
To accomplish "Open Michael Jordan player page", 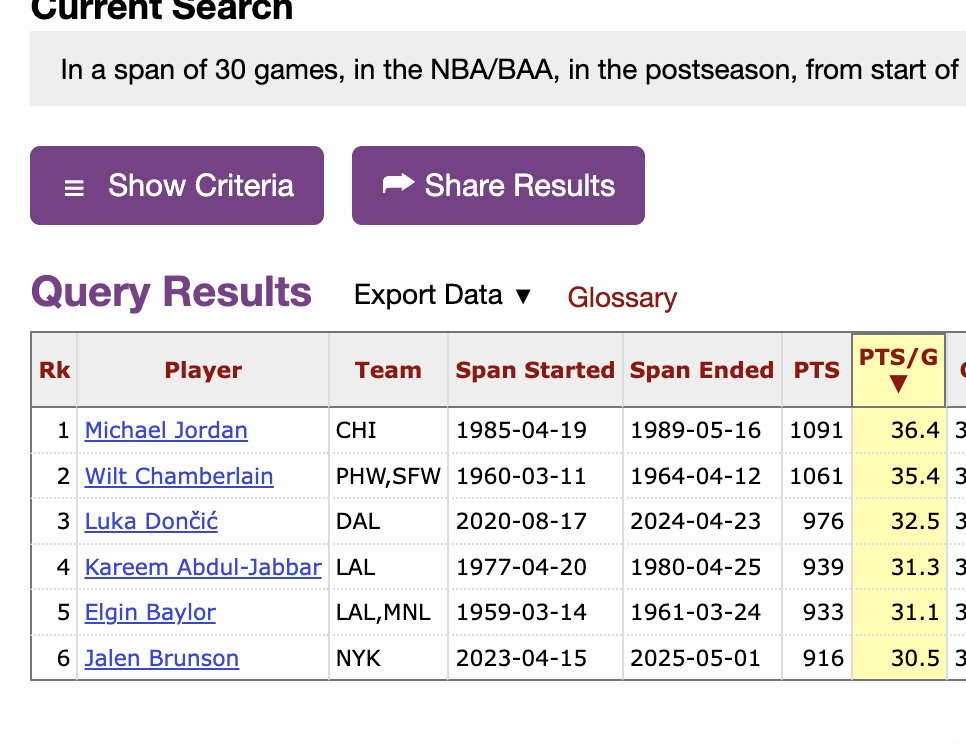I will coord(166,430).
